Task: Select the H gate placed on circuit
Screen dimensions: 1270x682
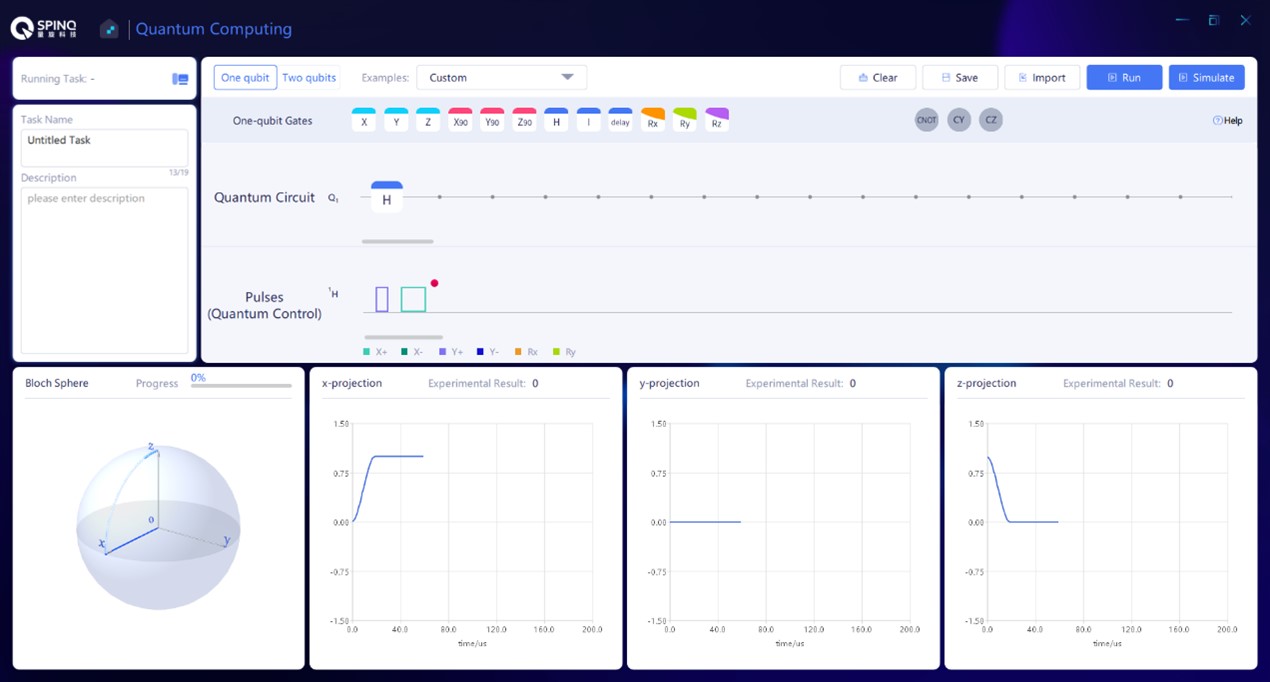Action: click(387, 198)
